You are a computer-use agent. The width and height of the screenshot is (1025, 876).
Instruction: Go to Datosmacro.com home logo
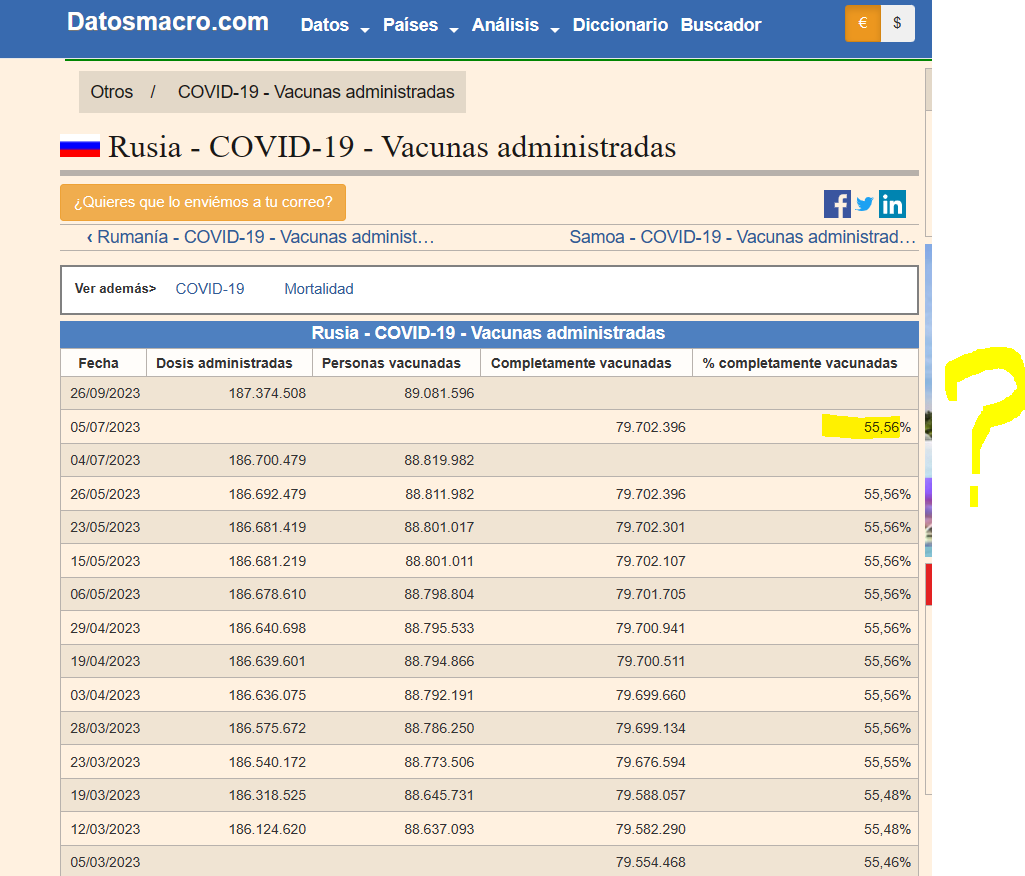click(x=167, y=22)
